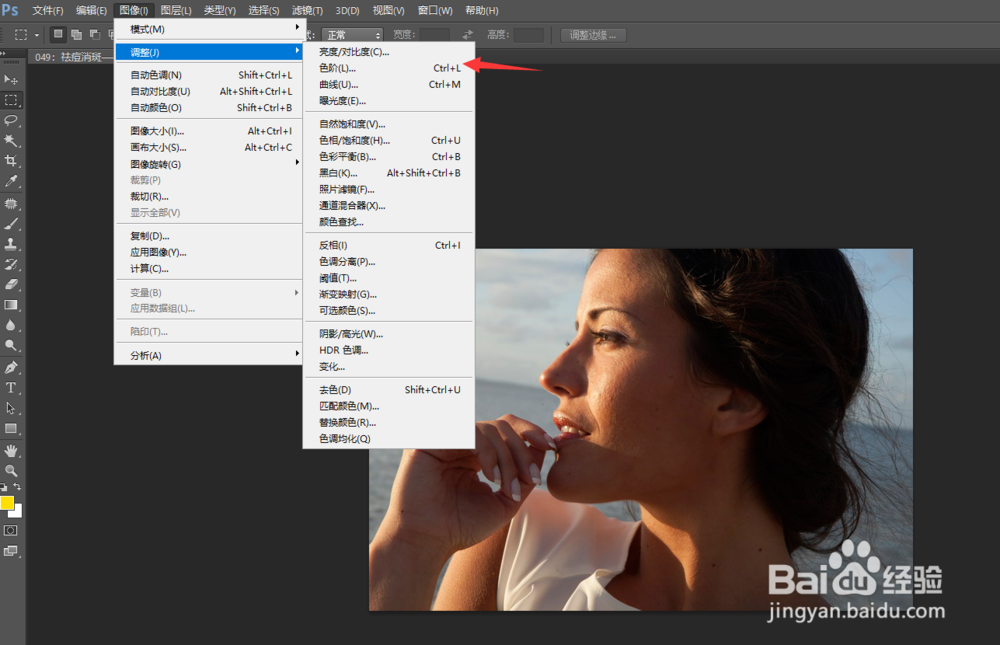This screenshot has height=645, width=1000.
Task: Open the marquee tool preset picker arrow
Action: coord(36,35)
